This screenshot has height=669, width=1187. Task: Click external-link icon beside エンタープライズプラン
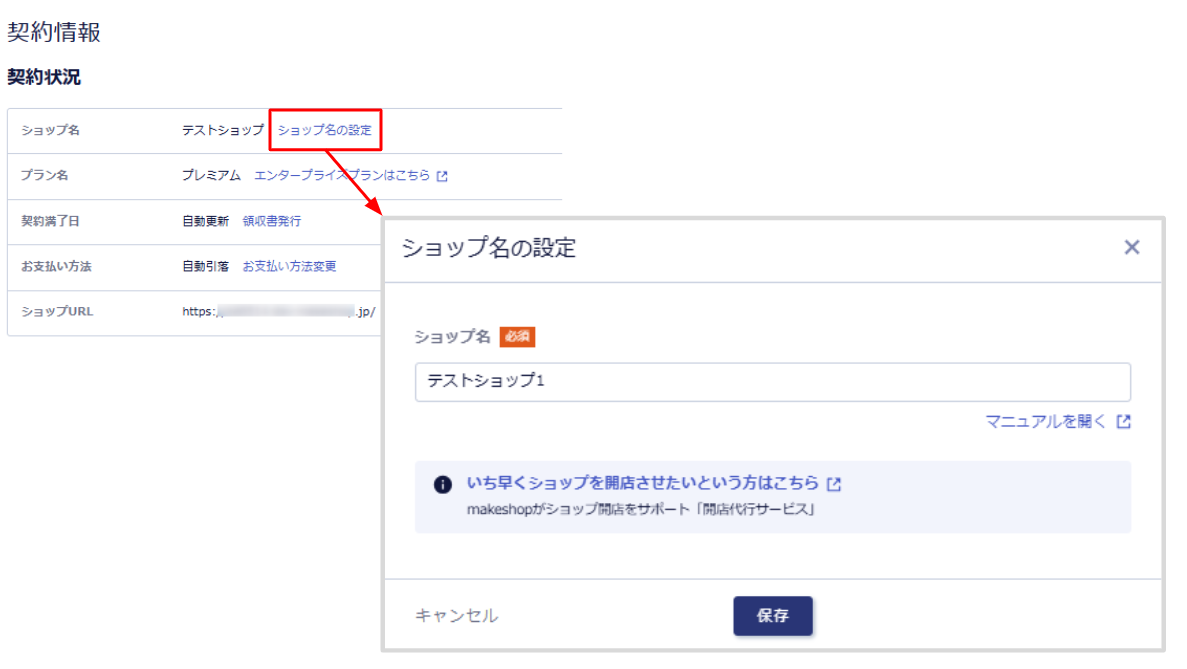coord(442,176)
